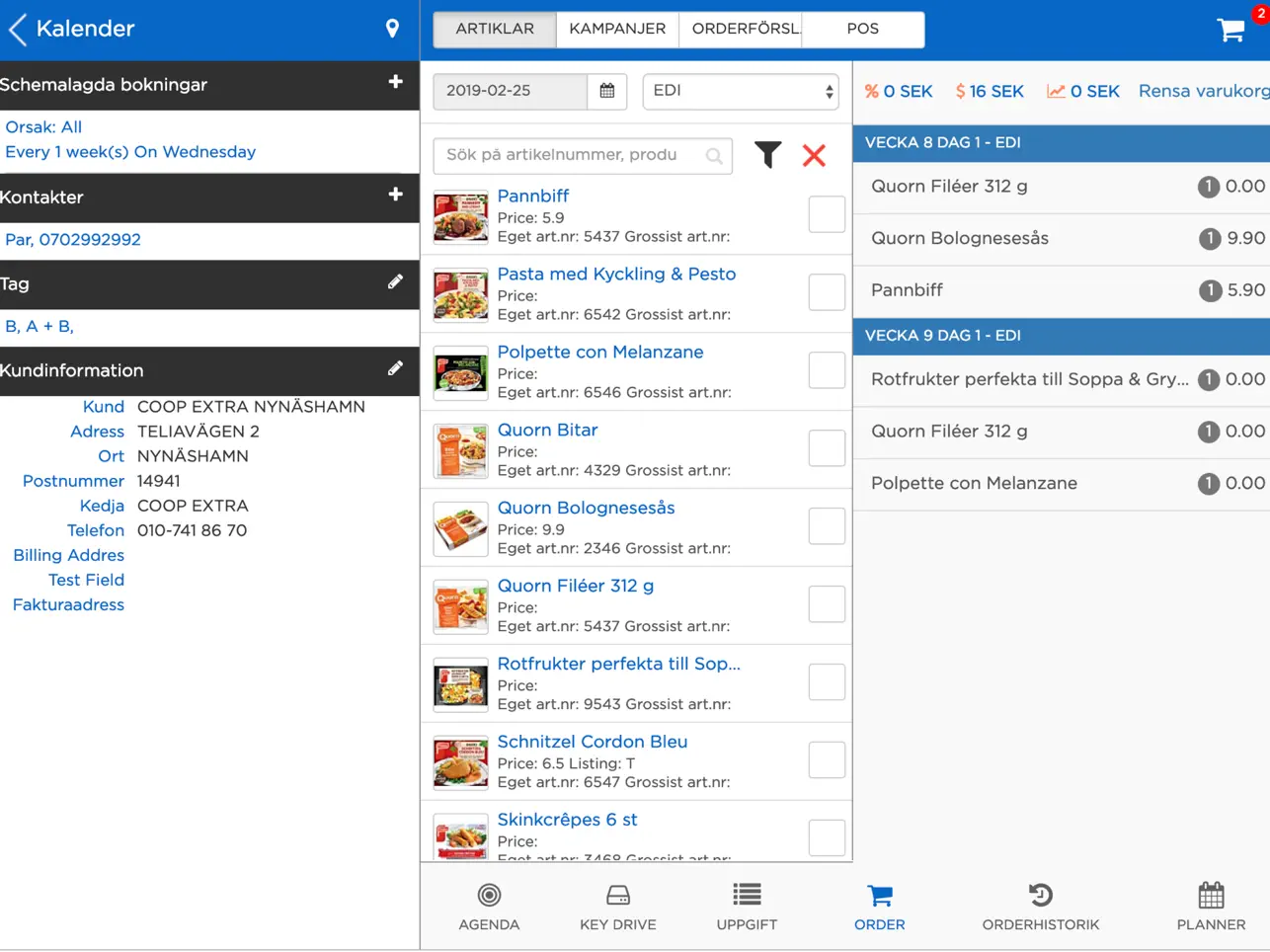The height and width of the screenshot is (952, 1270).
Task: Open the Quorn Bitar product thumbnail
Action: [460, 451]
